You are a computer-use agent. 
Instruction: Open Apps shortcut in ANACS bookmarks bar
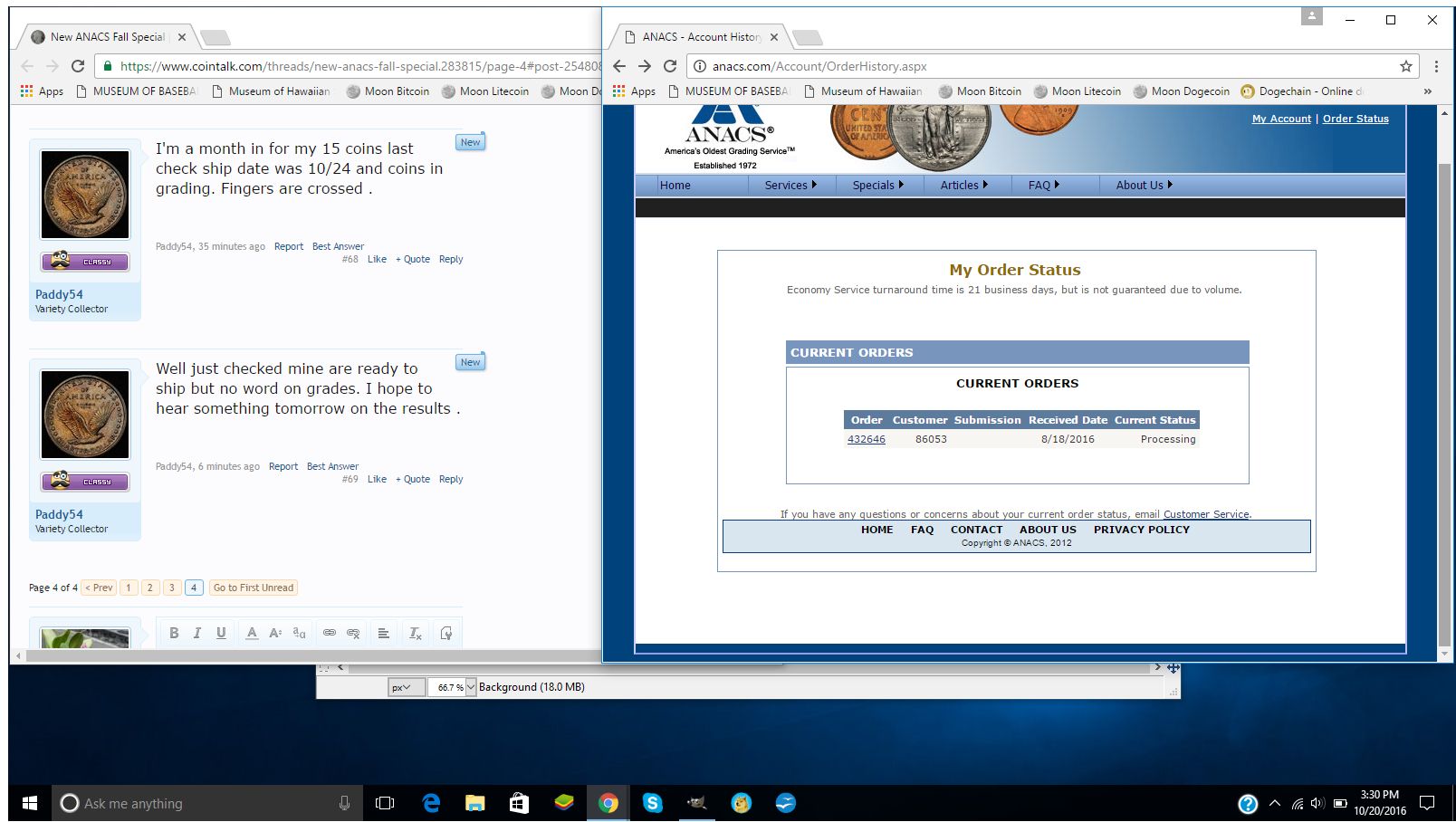pyautogui.click(x=634, y=91)
